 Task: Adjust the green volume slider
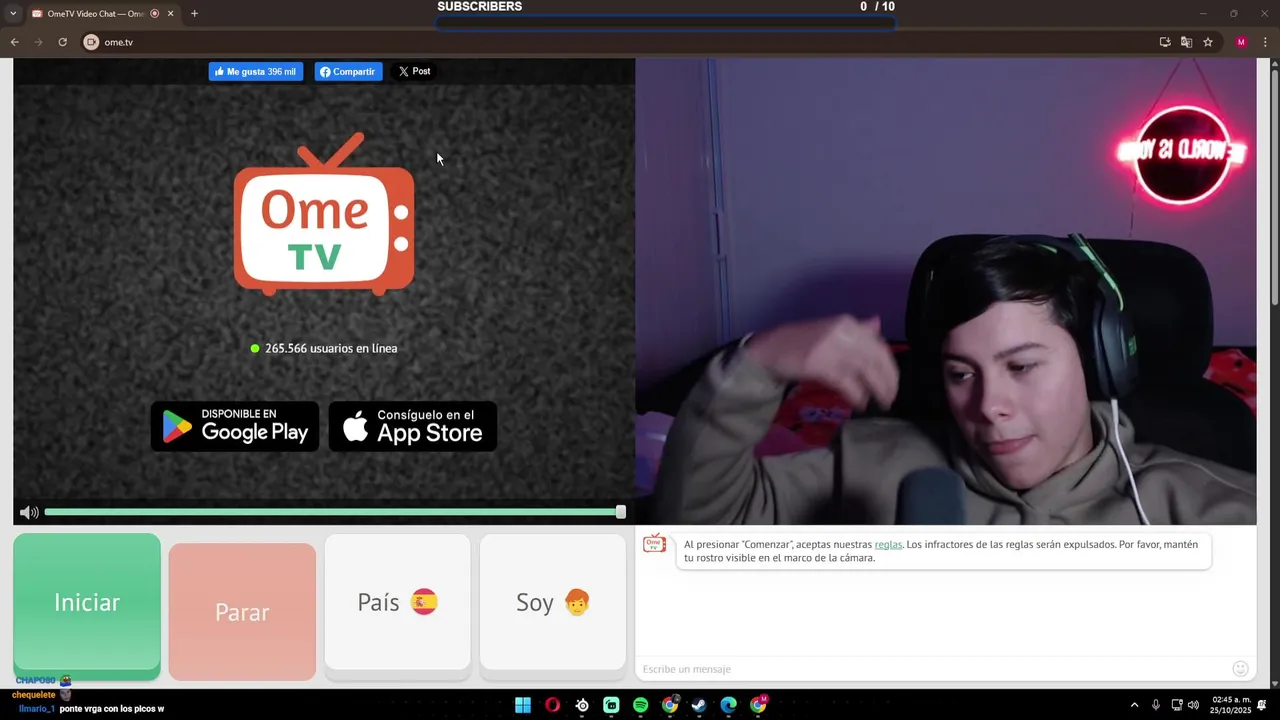tap(335, 512)
